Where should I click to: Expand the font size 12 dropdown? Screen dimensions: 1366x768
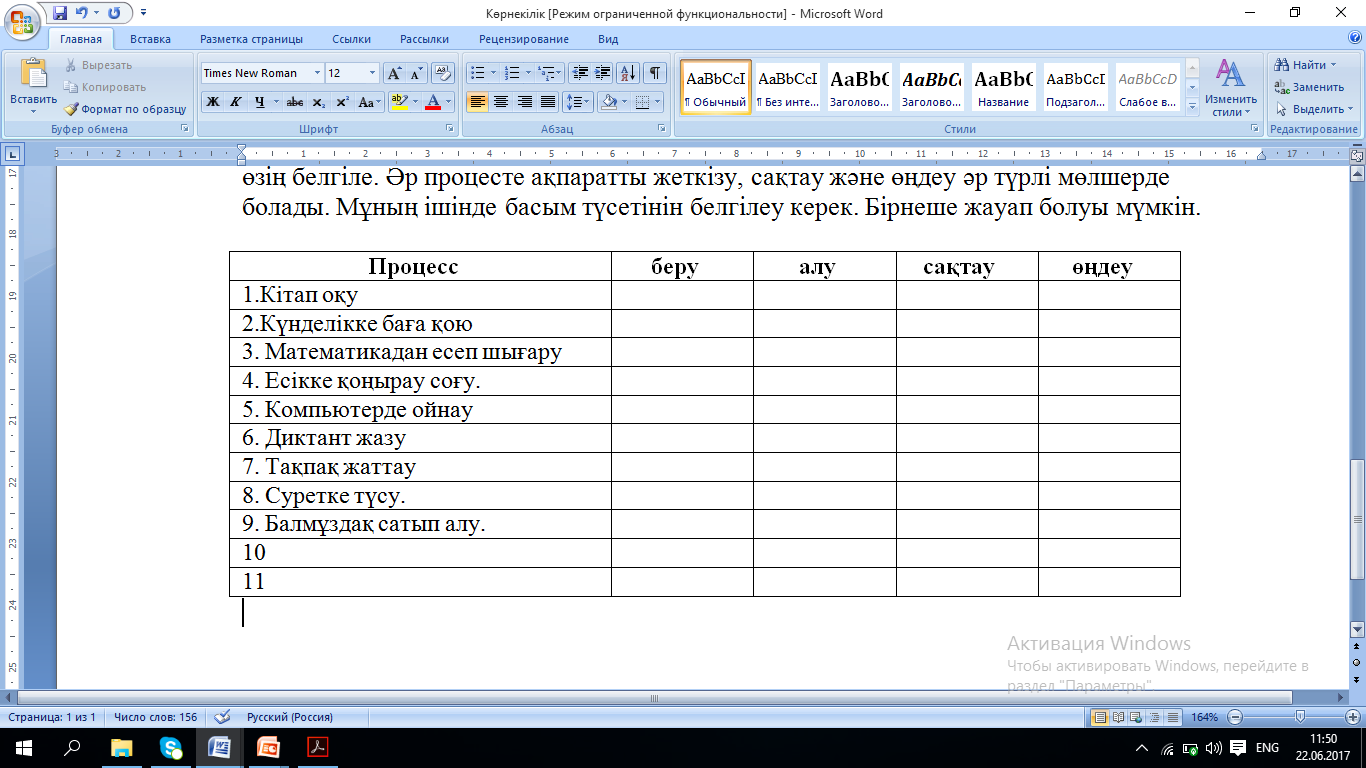pos(373,73)
